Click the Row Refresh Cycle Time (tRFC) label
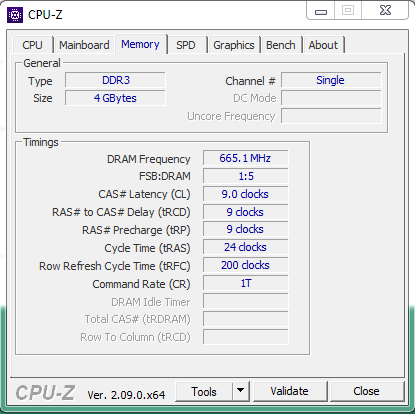Screen dimensions: 415x414 point(115,266)
